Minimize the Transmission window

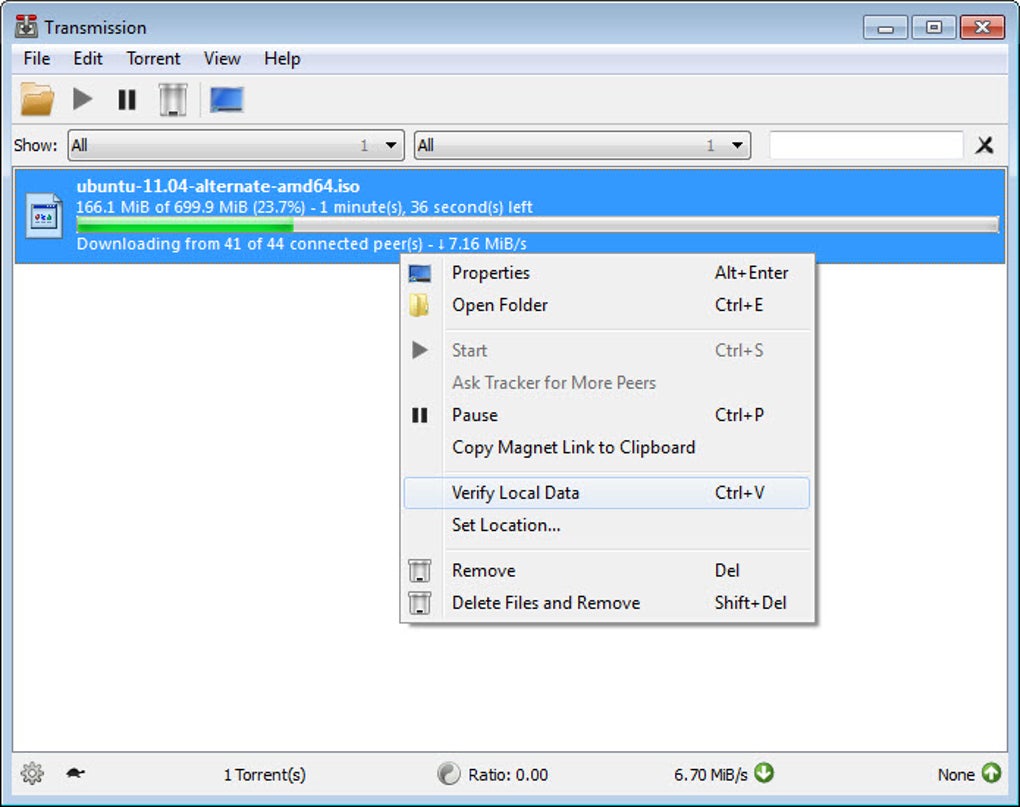(x=885, y=27)
